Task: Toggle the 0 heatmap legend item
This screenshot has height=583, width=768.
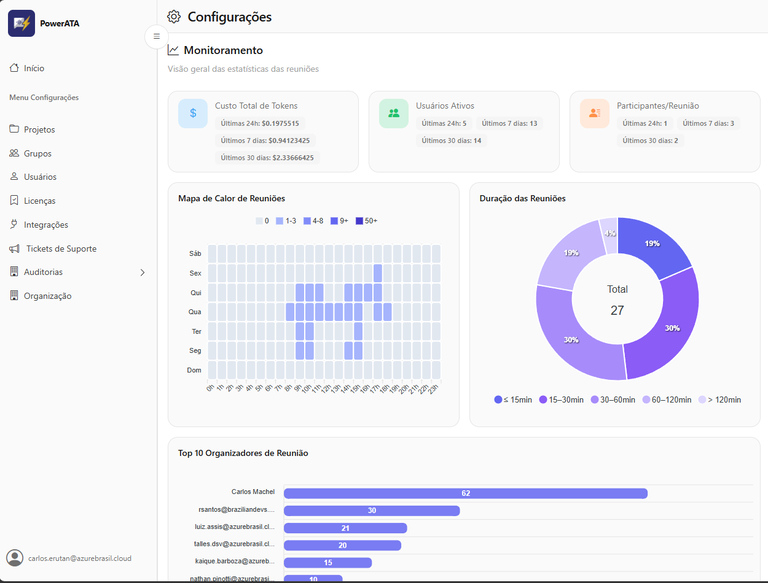Action: pyautogui.click(x=263, y=221)
